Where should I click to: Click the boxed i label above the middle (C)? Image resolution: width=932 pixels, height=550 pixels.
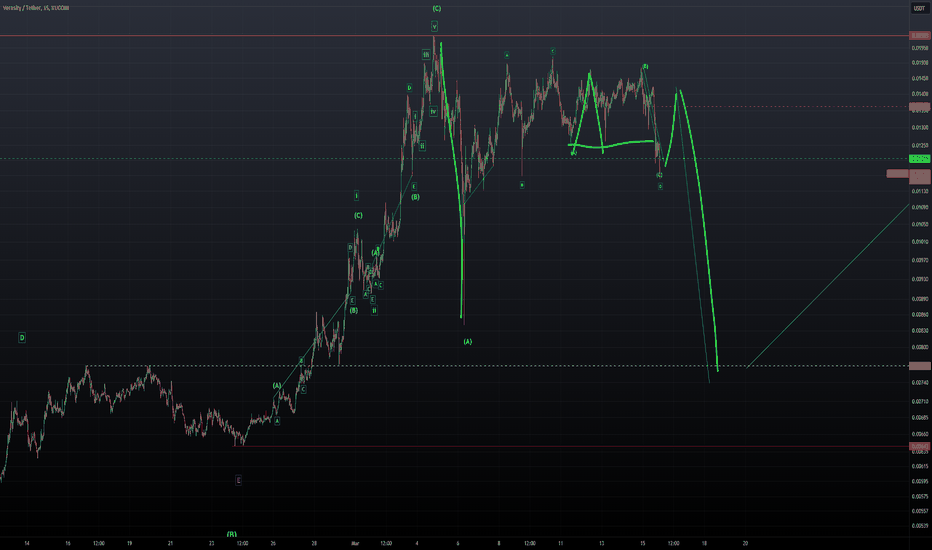[357, 196]
